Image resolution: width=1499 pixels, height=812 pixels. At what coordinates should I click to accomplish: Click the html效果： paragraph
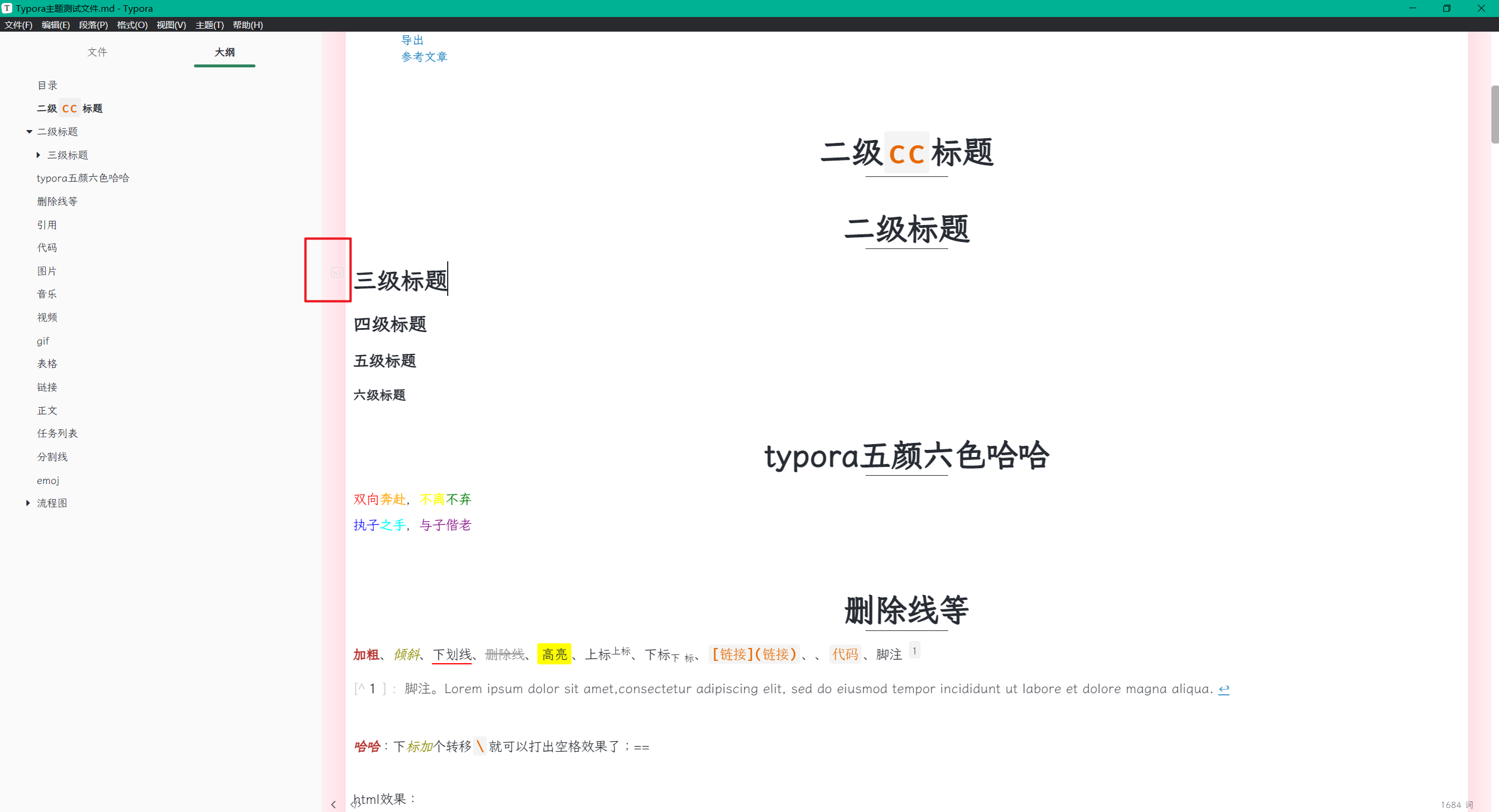pyautogui.click(x=386, y=799)
